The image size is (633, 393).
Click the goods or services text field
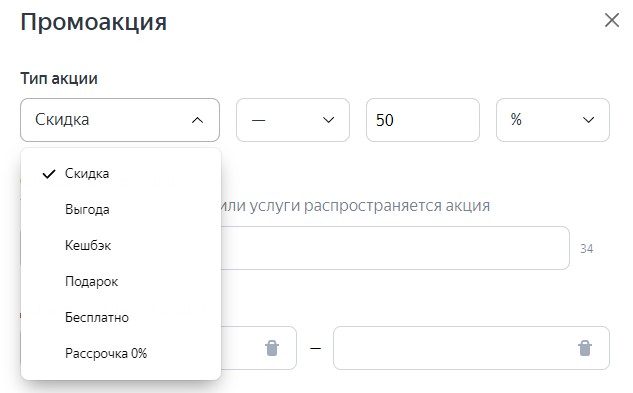395,248
